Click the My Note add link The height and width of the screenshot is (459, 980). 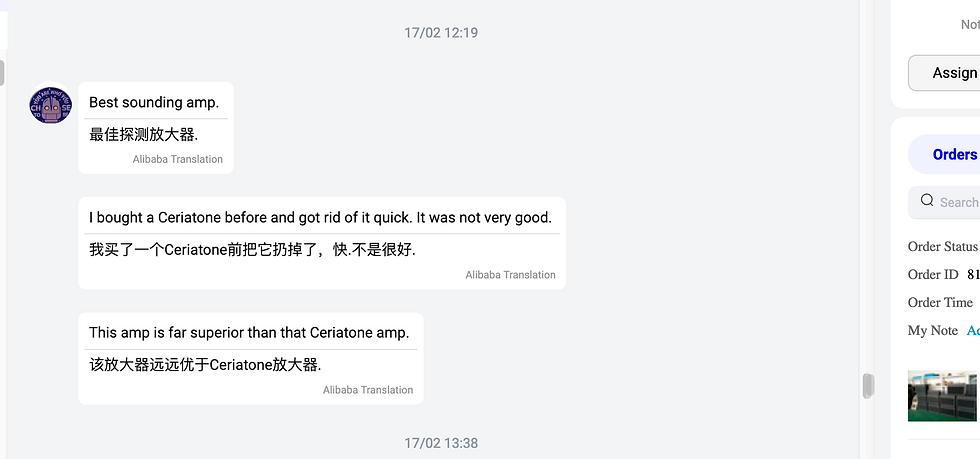point(973,330)
